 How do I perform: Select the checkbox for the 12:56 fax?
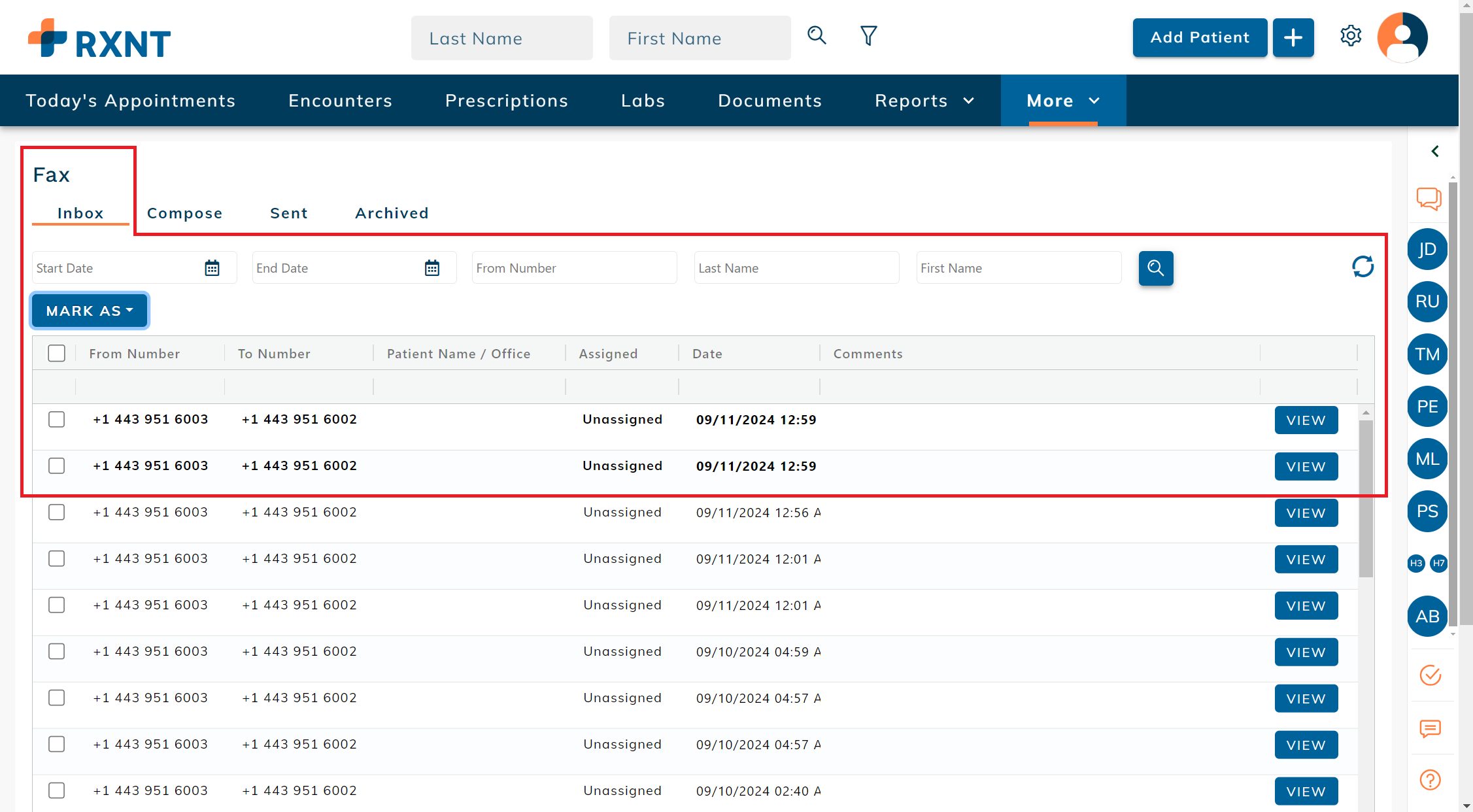pyautogui.click(x=57, y=512)
